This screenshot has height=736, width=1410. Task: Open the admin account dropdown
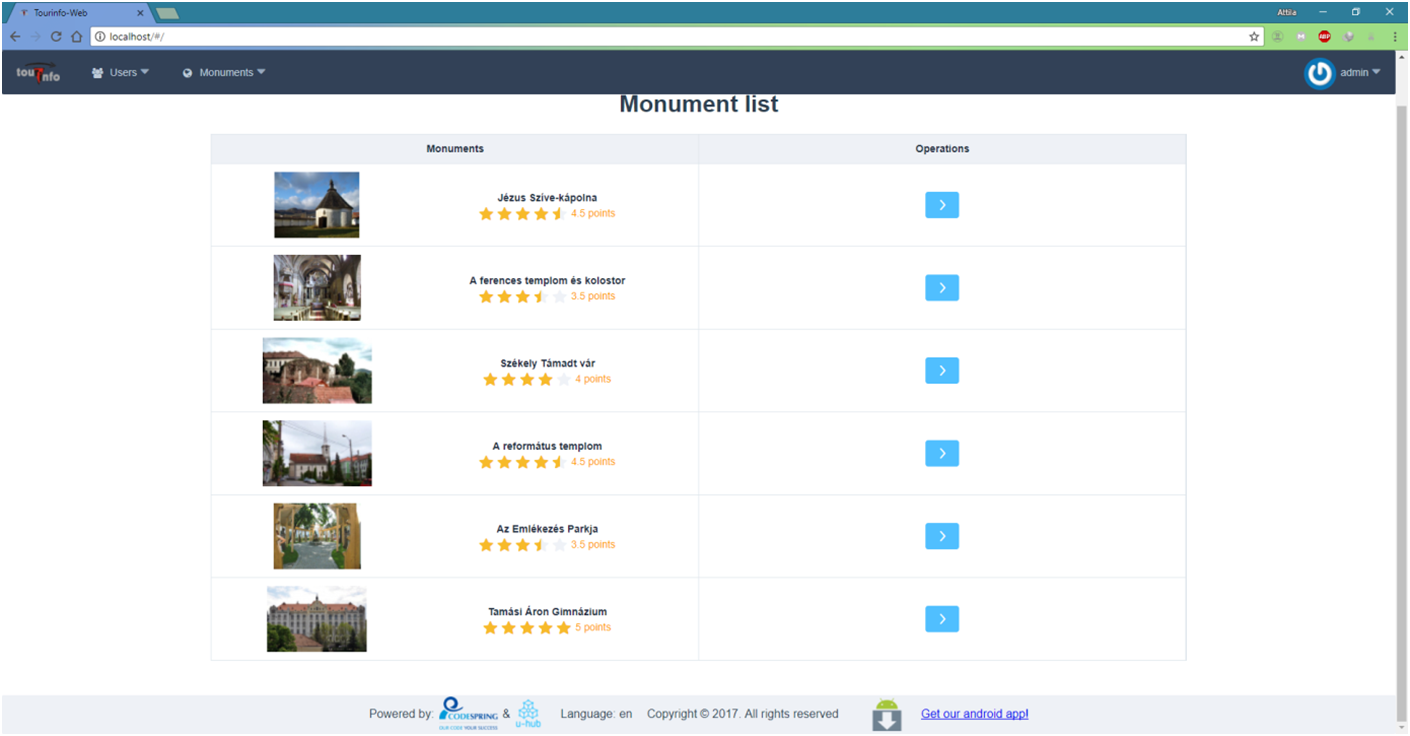click(x=1359, y=73)
